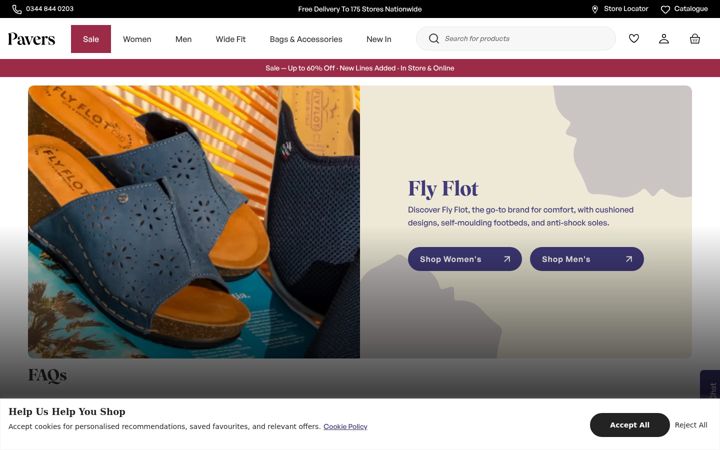Open the Wide Fit menu

231,39
